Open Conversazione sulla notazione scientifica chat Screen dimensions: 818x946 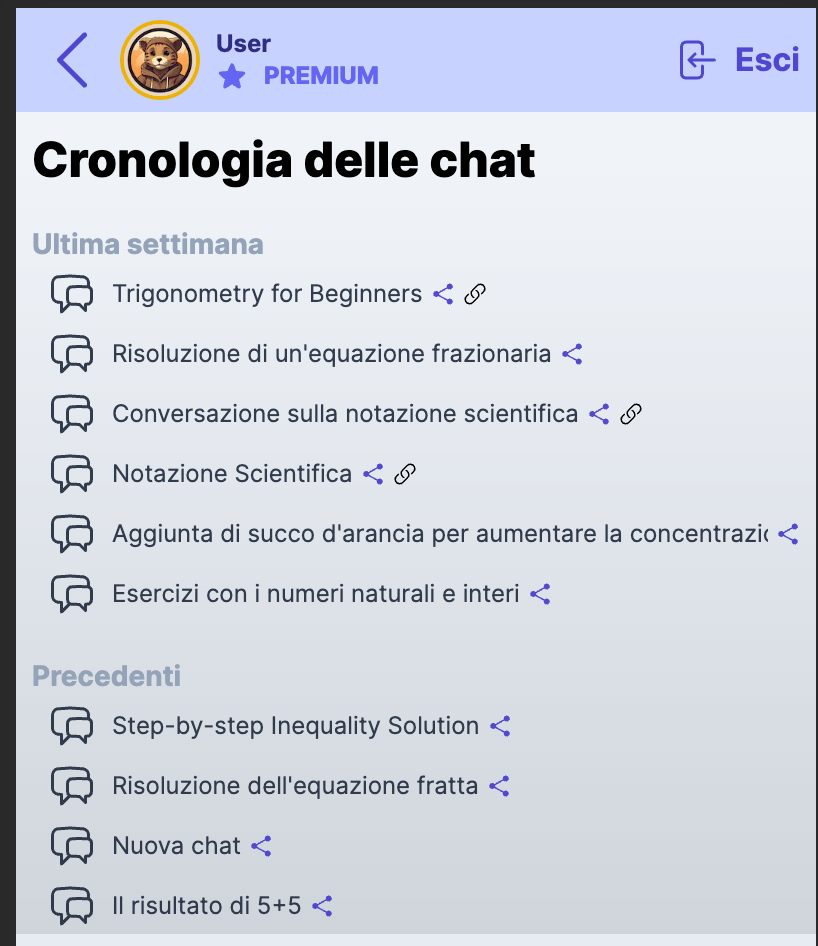[x=345, y=414]
